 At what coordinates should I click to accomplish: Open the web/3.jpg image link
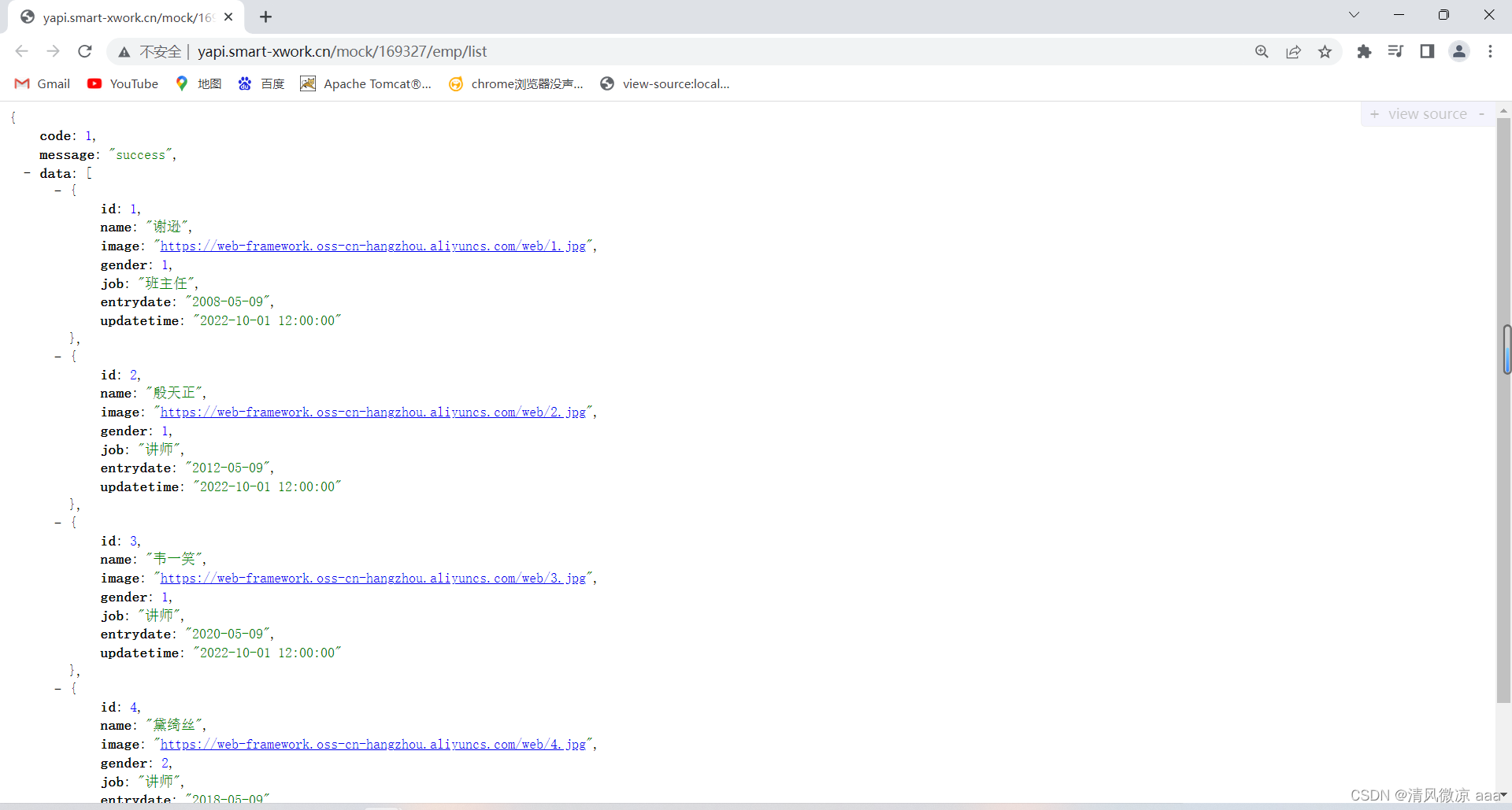(x=373, y=579)
